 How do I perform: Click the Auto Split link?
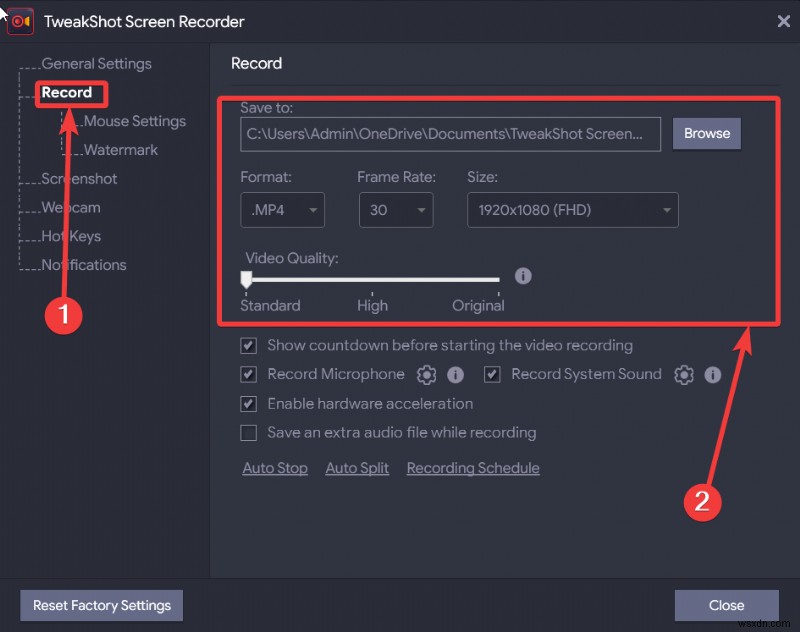(x=357, y=467)
